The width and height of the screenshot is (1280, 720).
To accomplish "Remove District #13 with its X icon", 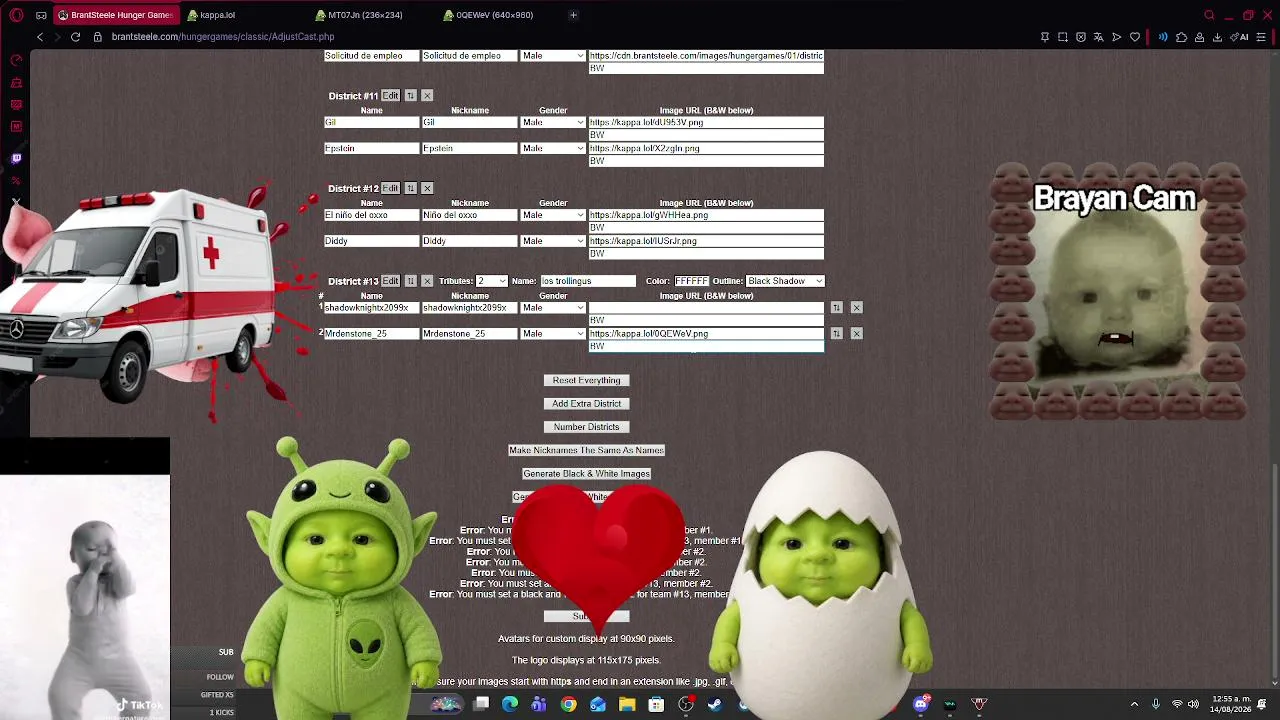I will [x=427, y=281].
